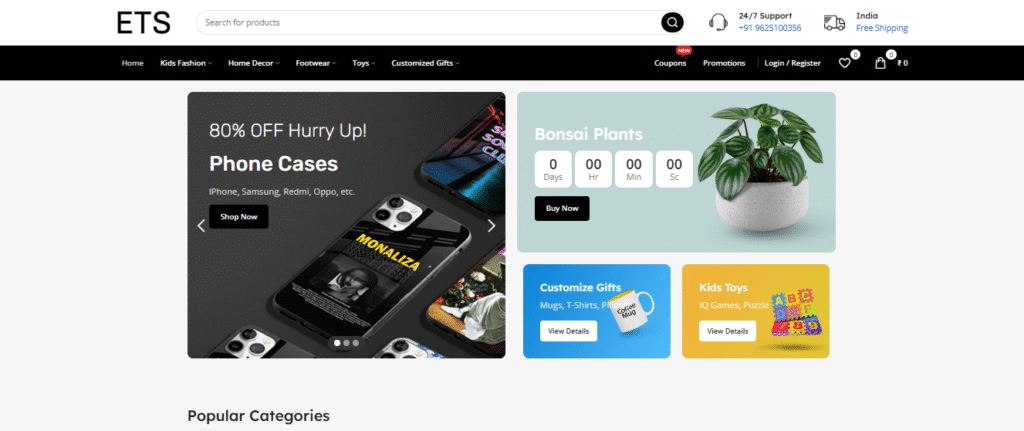Go to previous slide with left arrow
1024x431 pixels.
[x=201, y=226]
